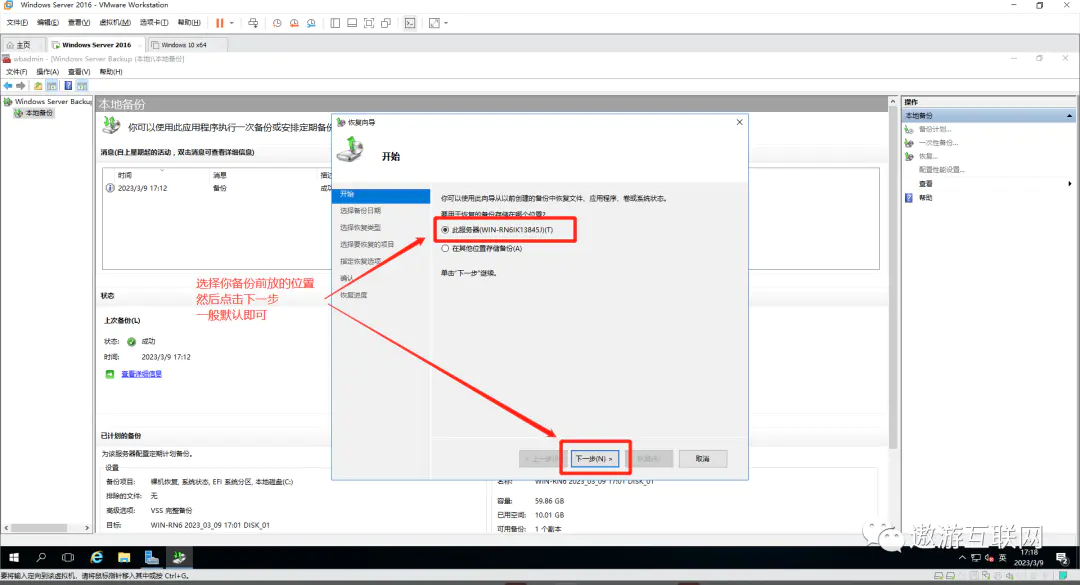Open VMware 选项卡(T) menu

(x=154, y=23)
